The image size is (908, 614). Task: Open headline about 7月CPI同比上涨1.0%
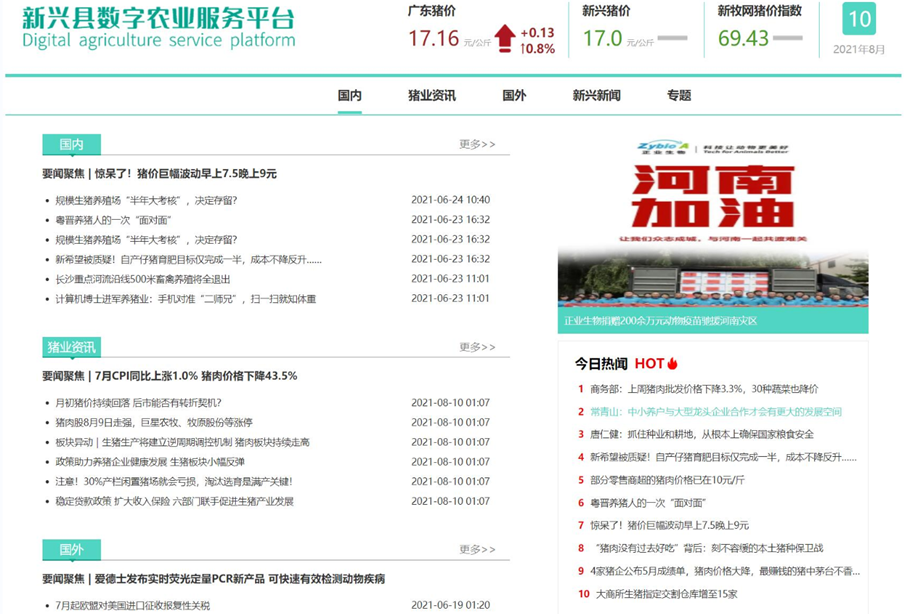[x=169, y=376]
